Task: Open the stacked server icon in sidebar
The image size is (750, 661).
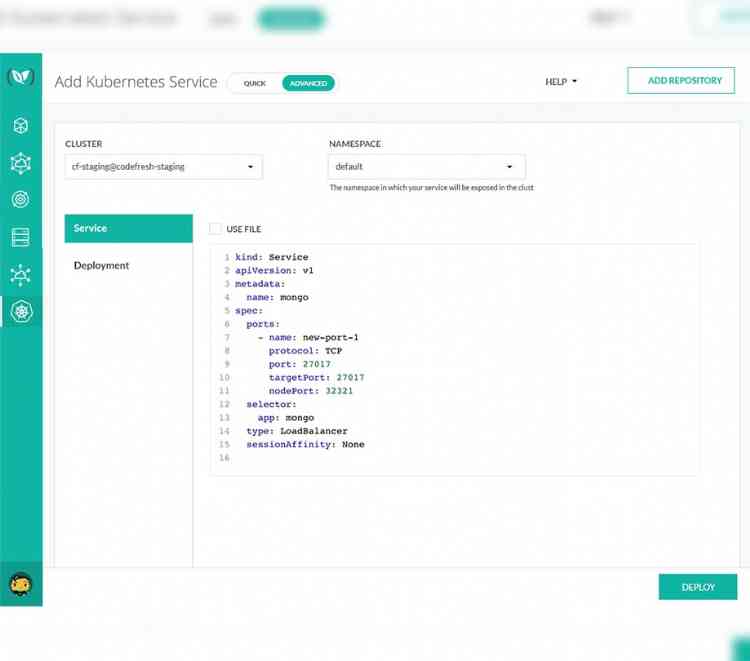Action: (x=21, y=237)
